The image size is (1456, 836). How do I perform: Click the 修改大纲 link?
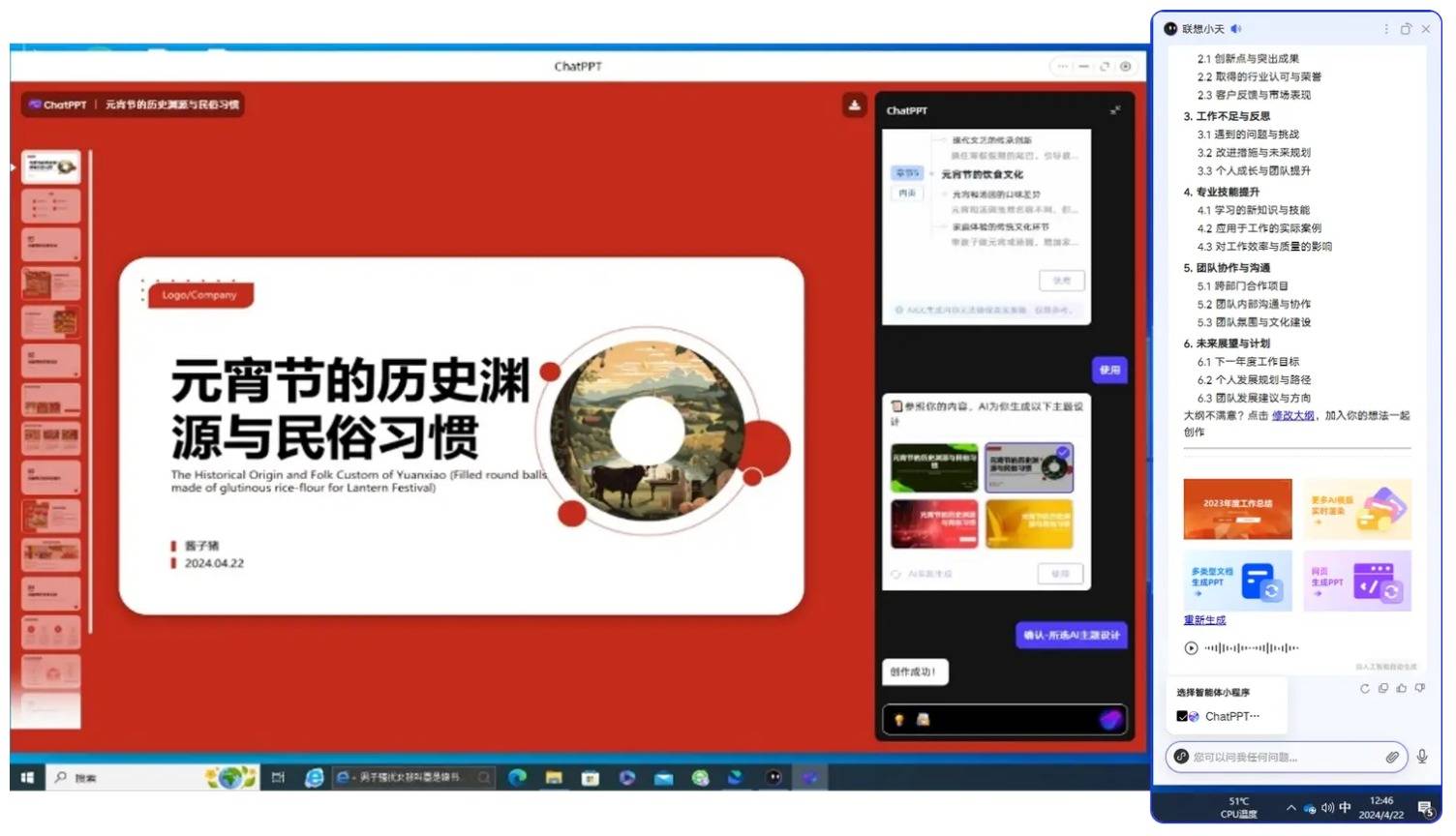tap(1292, 415)
